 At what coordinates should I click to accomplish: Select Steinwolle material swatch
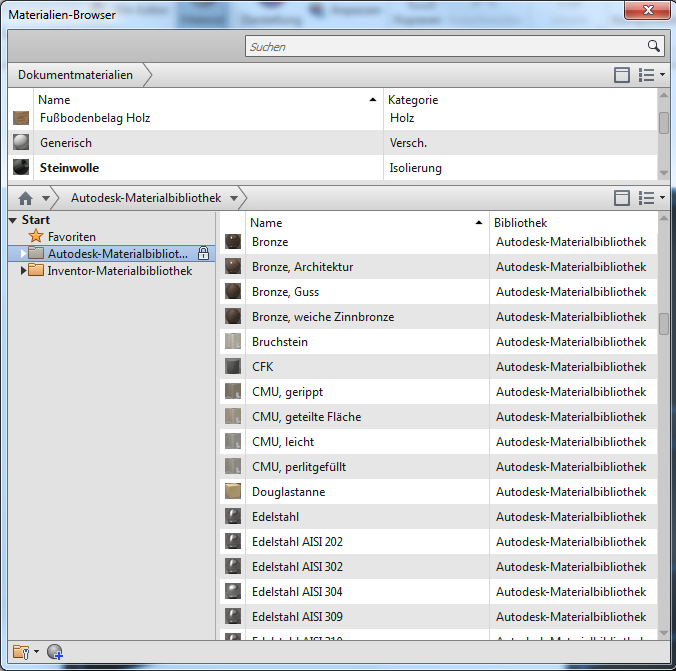(21, 167)
